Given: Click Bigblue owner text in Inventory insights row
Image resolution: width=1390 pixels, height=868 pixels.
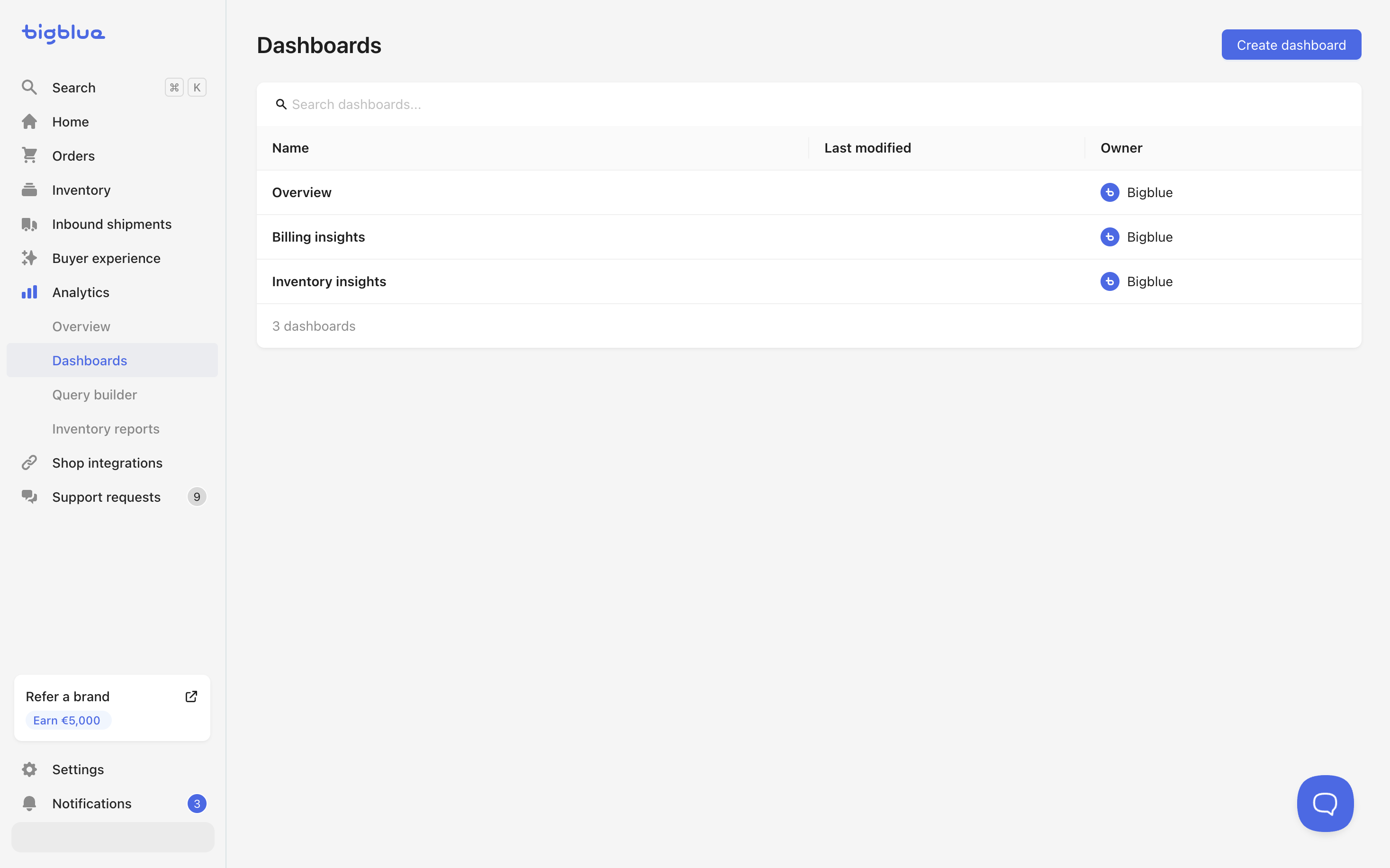Looking at the screenshot, I should tap(1149, 281).
